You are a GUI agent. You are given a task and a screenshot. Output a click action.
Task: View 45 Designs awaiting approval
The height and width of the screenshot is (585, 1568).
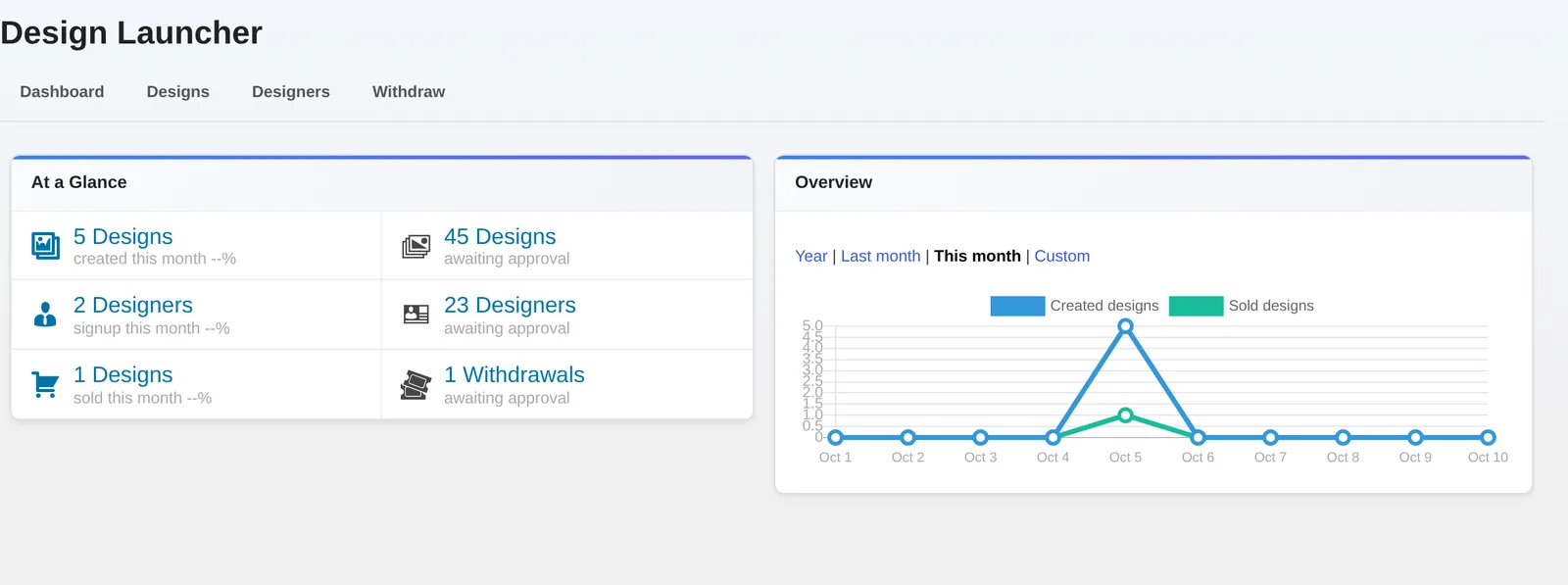500,237
